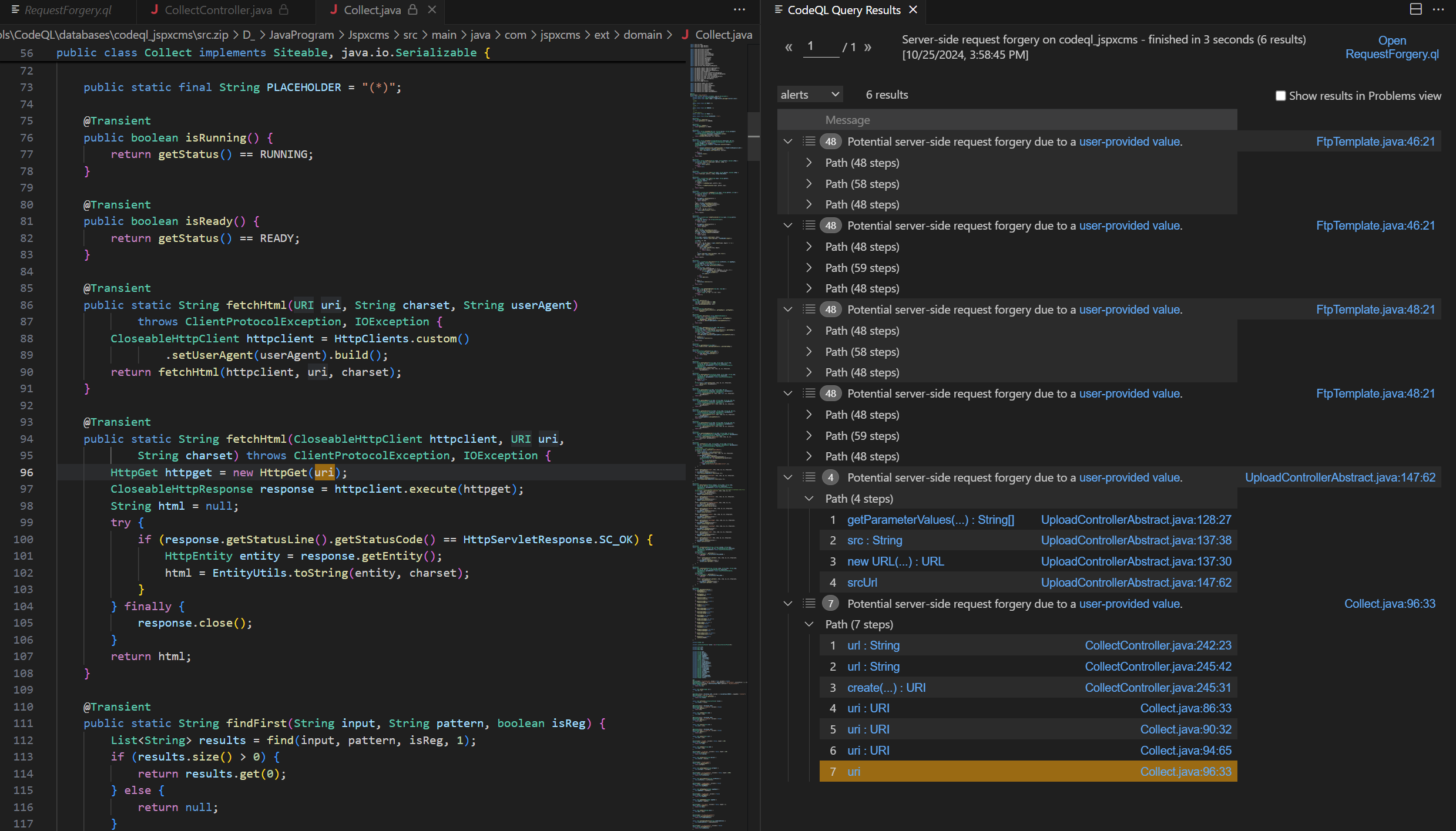Go to next results page arrow
1456x831 pixels.
coord(868,47)
